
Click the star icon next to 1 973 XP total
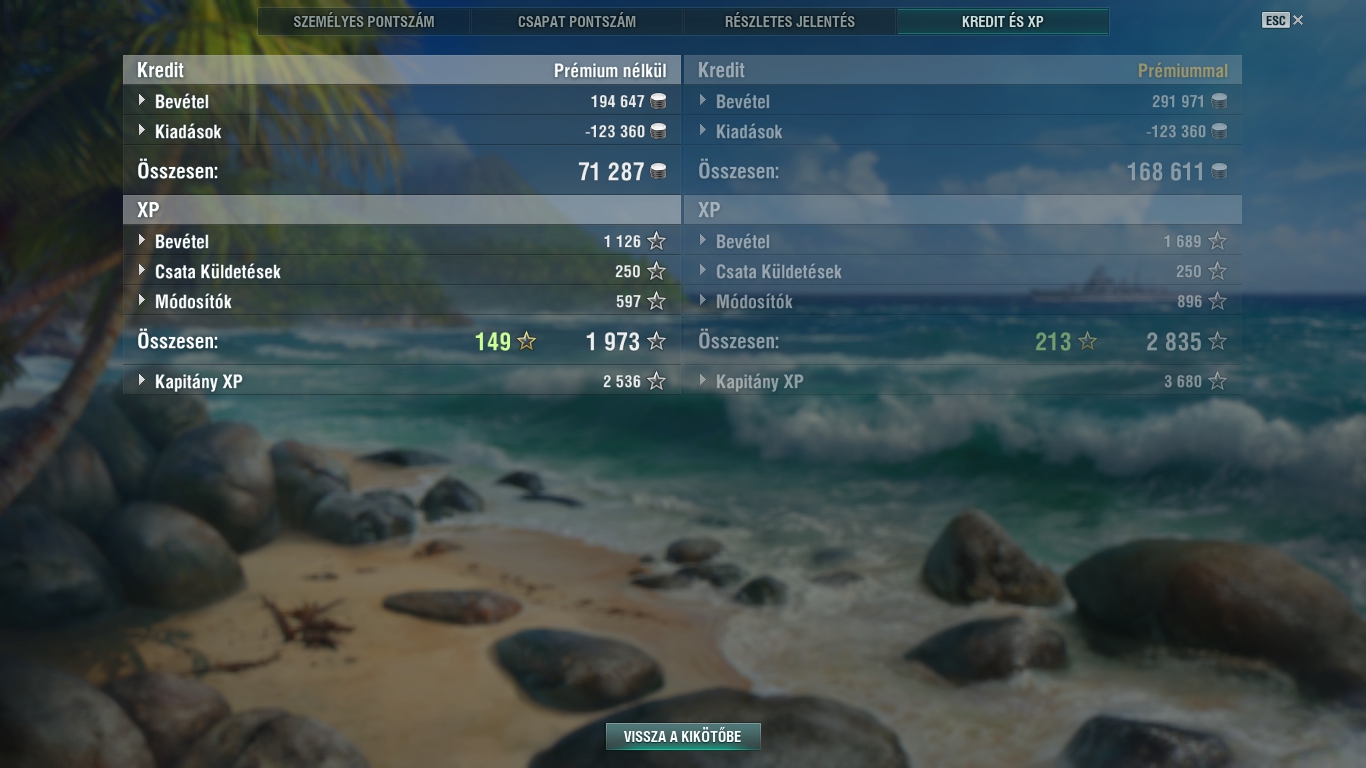tap(656, 341)
